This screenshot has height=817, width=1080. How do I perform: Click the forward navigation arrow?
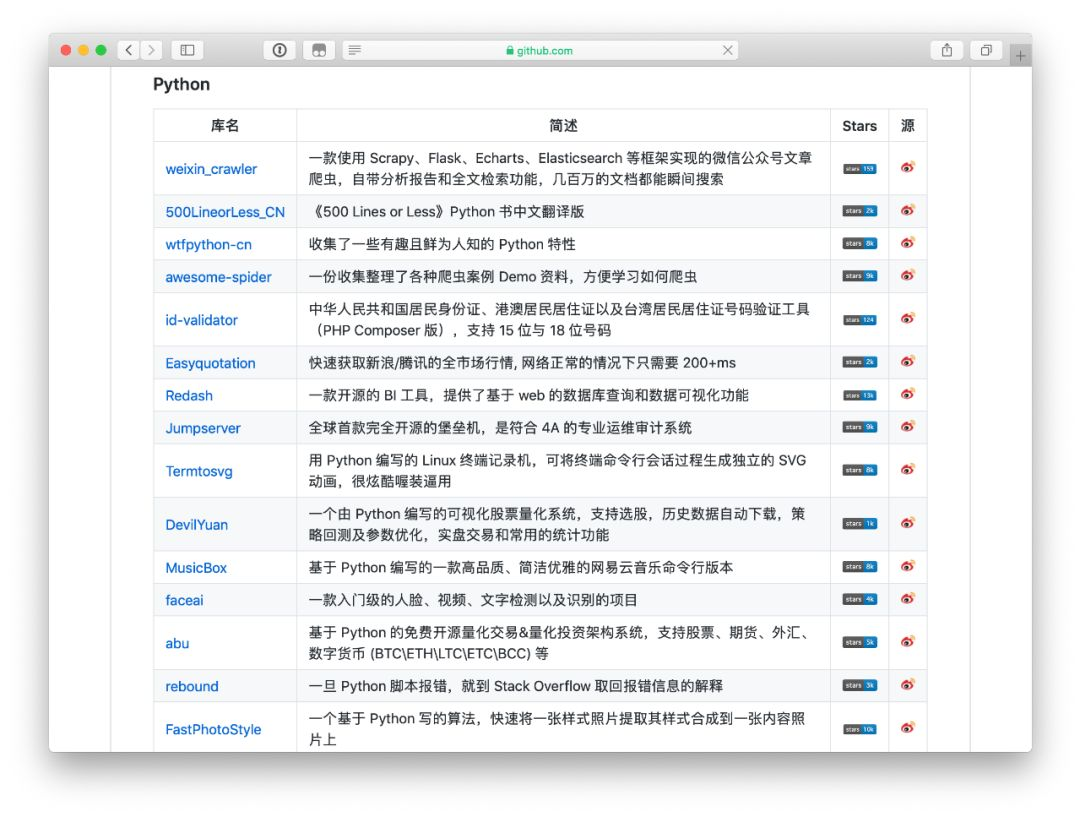click(152, 50)
